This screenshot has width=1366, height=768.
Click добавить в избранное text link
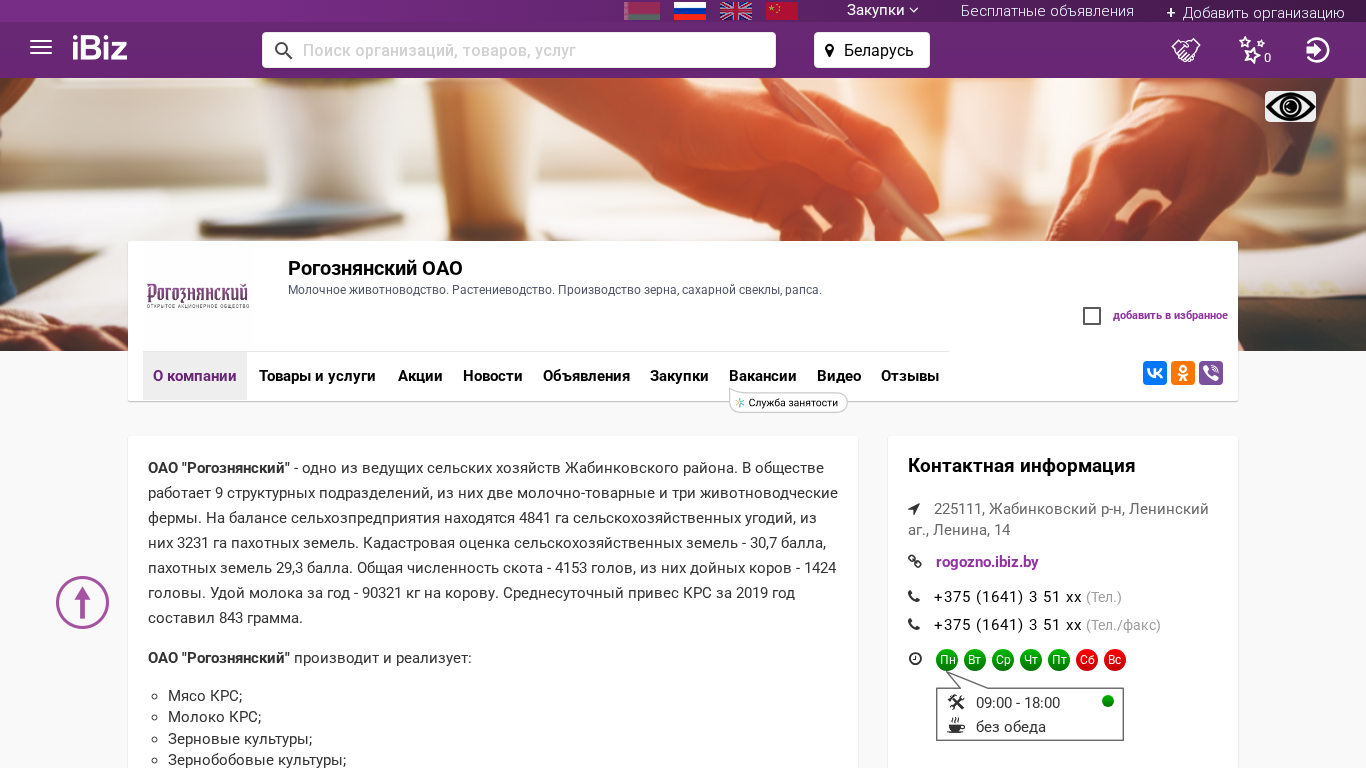(1170, 316)
